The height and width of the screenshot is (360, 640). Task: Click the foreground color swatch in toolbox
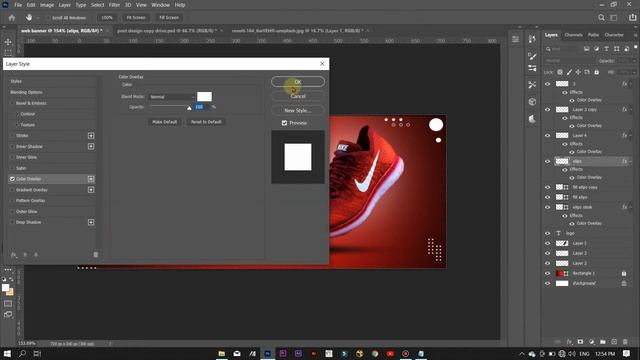point(5,288)
